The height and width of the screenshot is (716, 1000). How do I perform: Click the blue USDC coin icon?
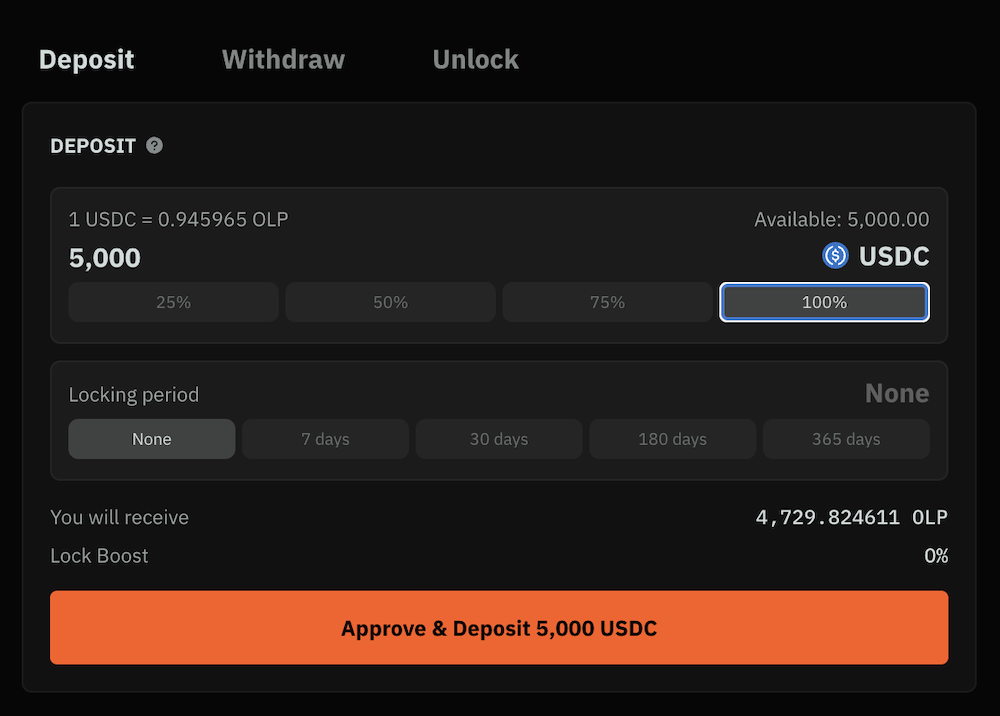835,256
